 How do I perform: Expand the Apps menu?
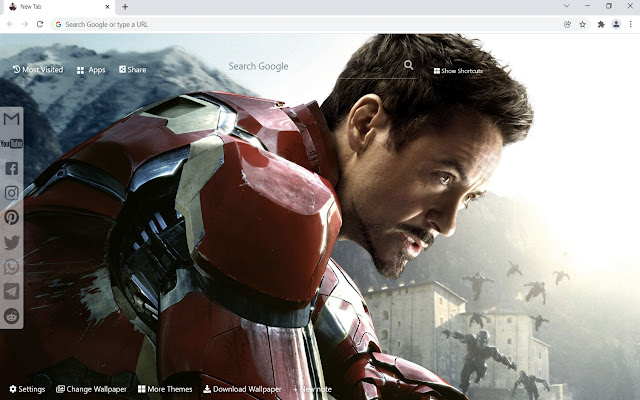(91, 70)
